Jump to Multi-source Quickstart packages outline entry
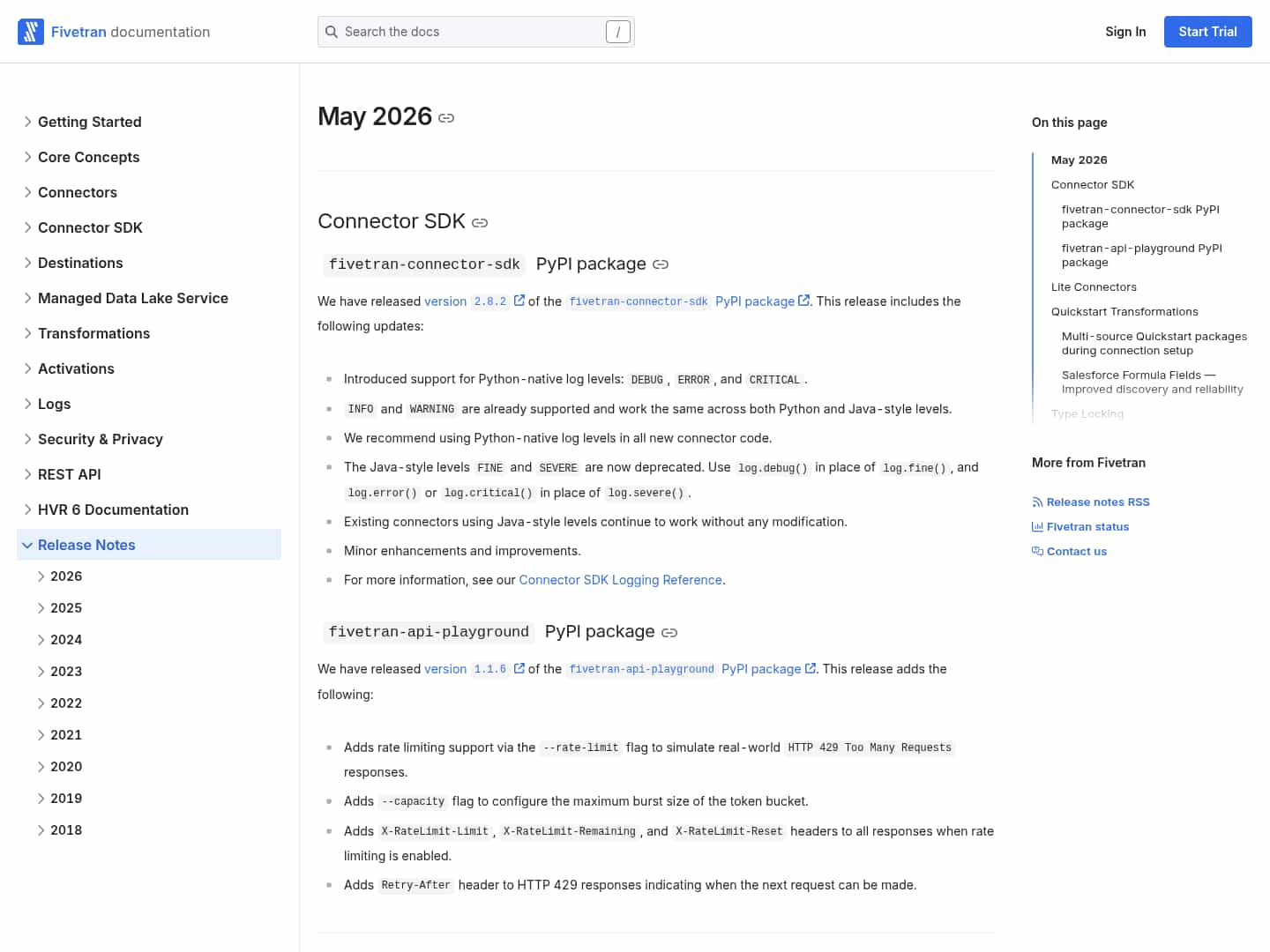Viewport: 1270px width, 952px height. coord(1154,344)
